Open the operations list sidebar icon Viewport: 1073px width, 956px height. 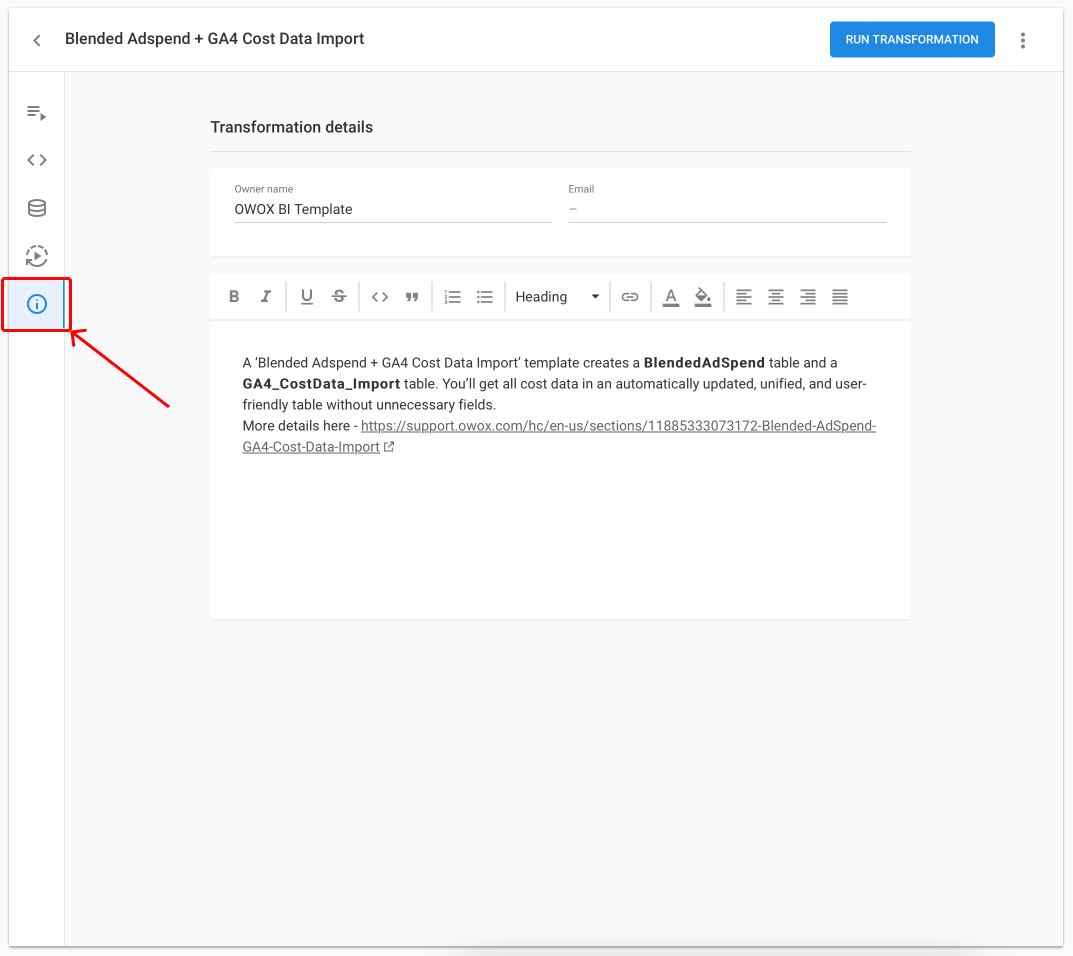[x=37, y=112]
